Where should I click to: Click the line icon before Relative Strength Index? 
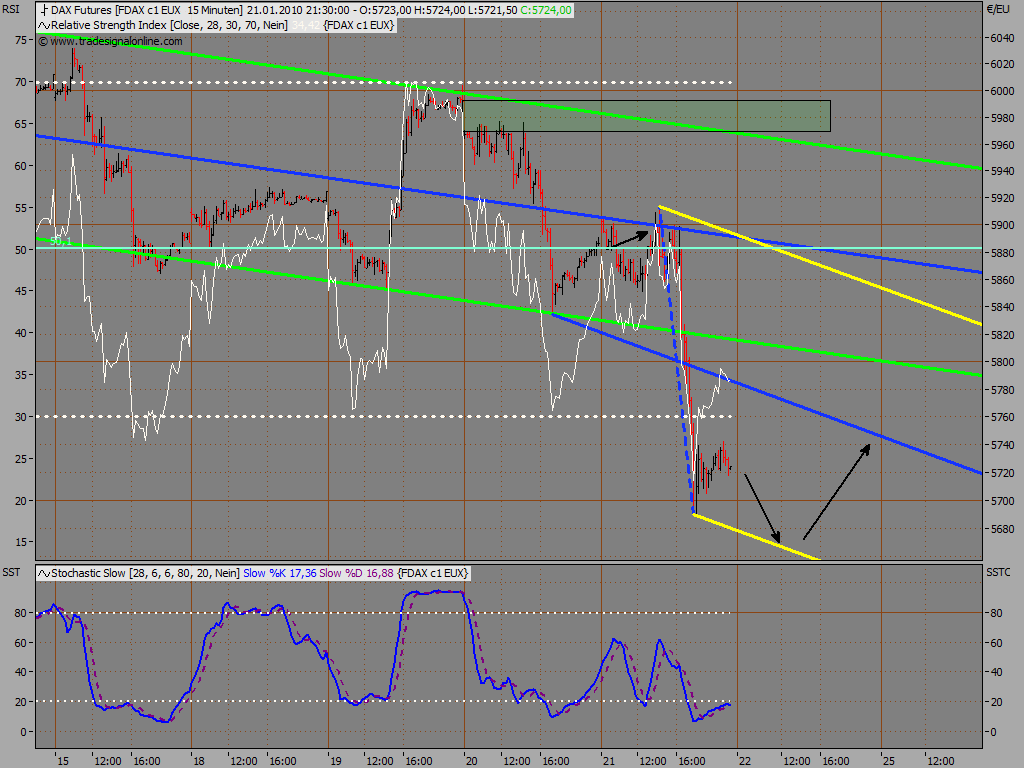44,25
